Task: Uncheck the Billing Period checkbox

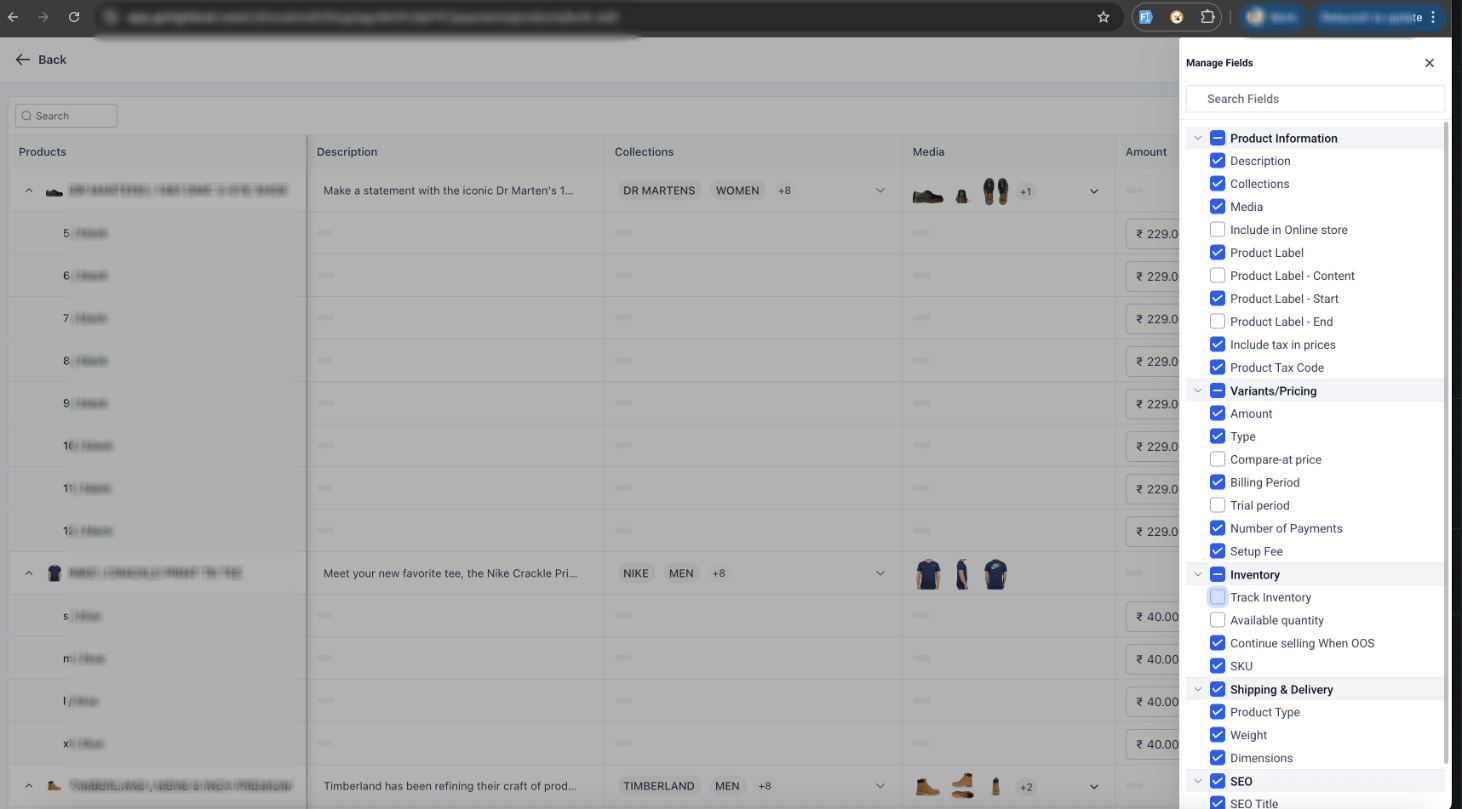Action: tap(1217, 483)
